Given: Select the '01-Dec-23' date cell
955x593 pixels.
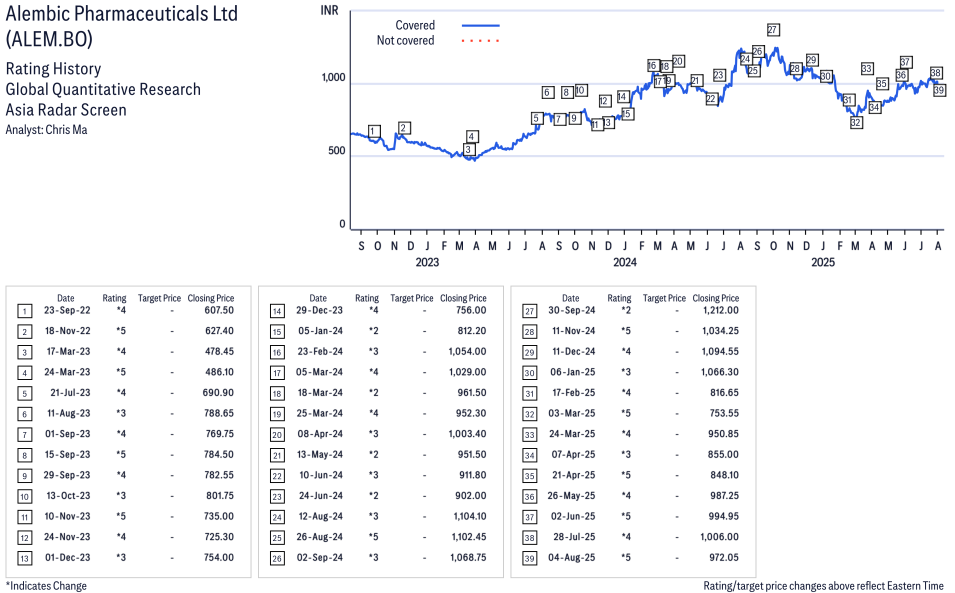Looking at the screenshot, I should coord(68,558).
